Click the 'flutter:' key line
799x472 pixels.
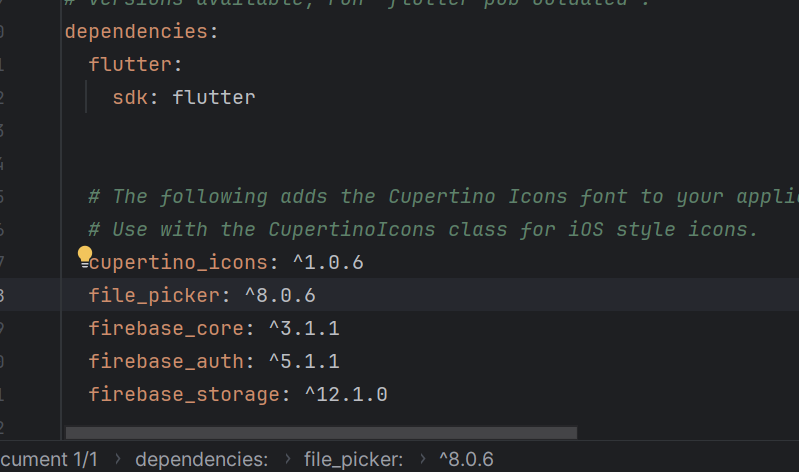click(135, 65)
